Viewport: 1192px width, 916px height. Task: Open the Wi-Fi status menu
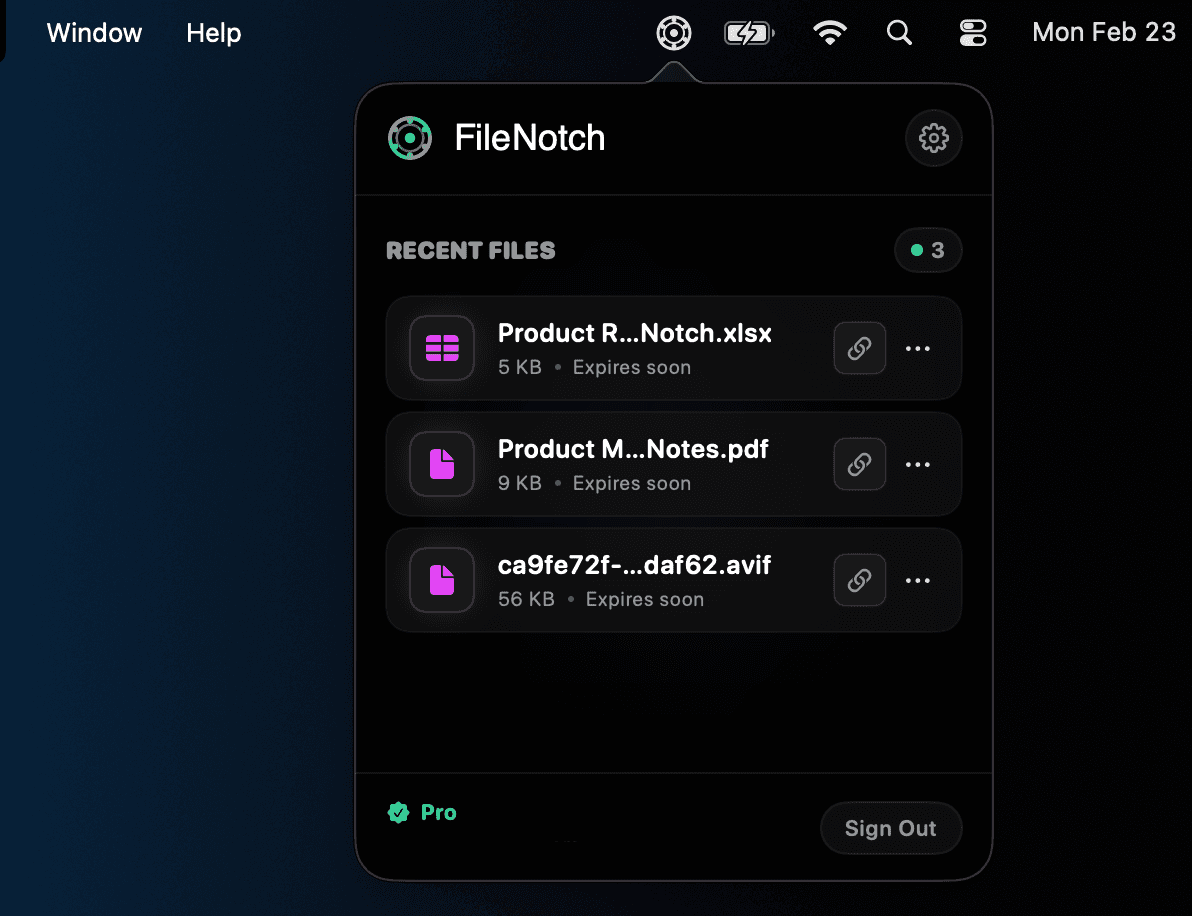pos(830,32)
